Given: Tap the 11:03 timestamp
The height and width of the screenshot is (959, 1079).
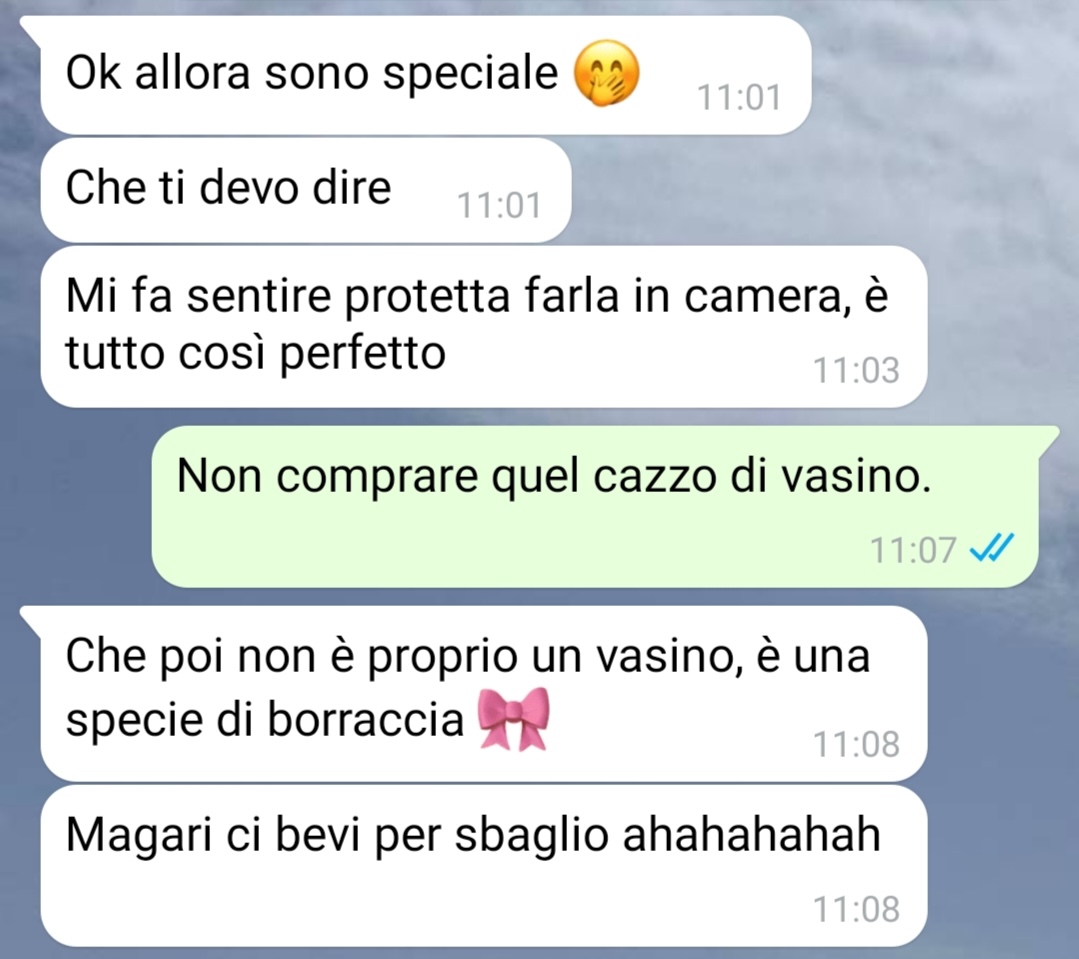Looking at the screenshot, I should pos(856,370).
